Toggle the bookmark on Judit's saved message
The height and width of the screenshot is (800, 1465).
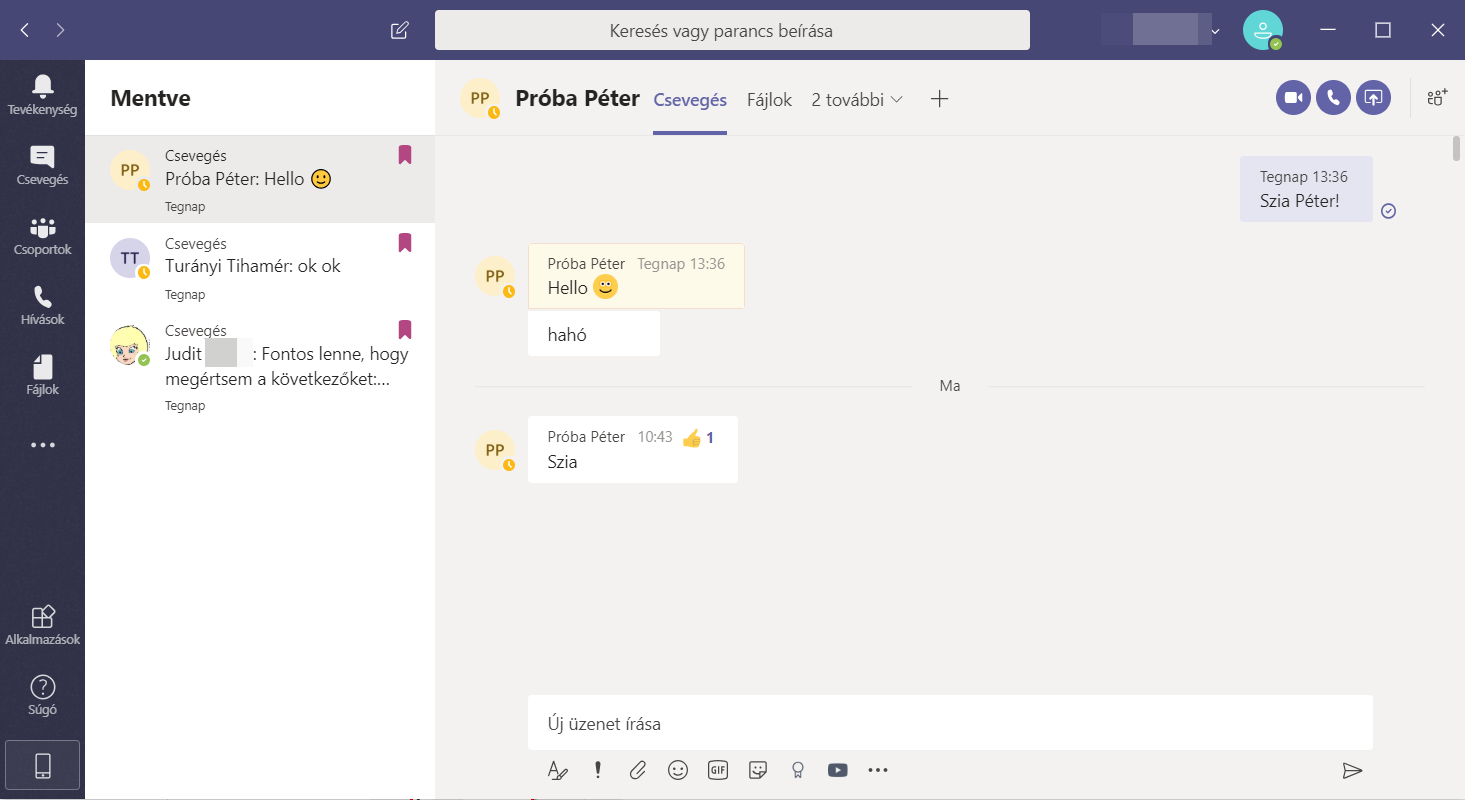click(x=405, y=330)
